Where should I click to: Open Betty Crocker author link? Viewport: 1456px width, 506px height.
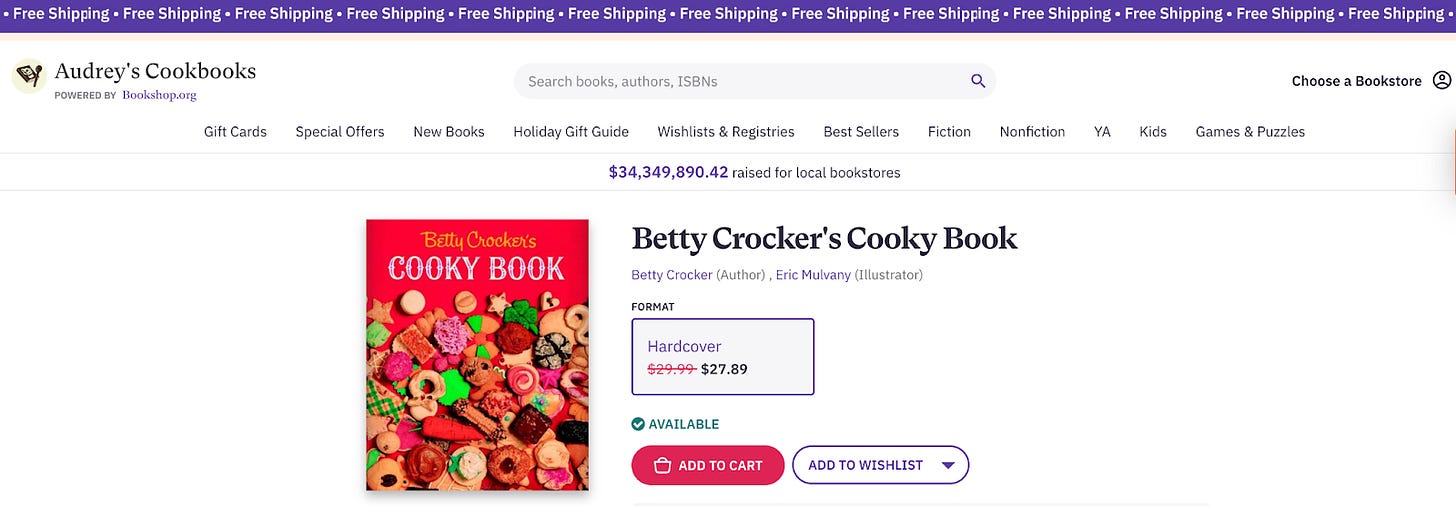coord(672,274)
